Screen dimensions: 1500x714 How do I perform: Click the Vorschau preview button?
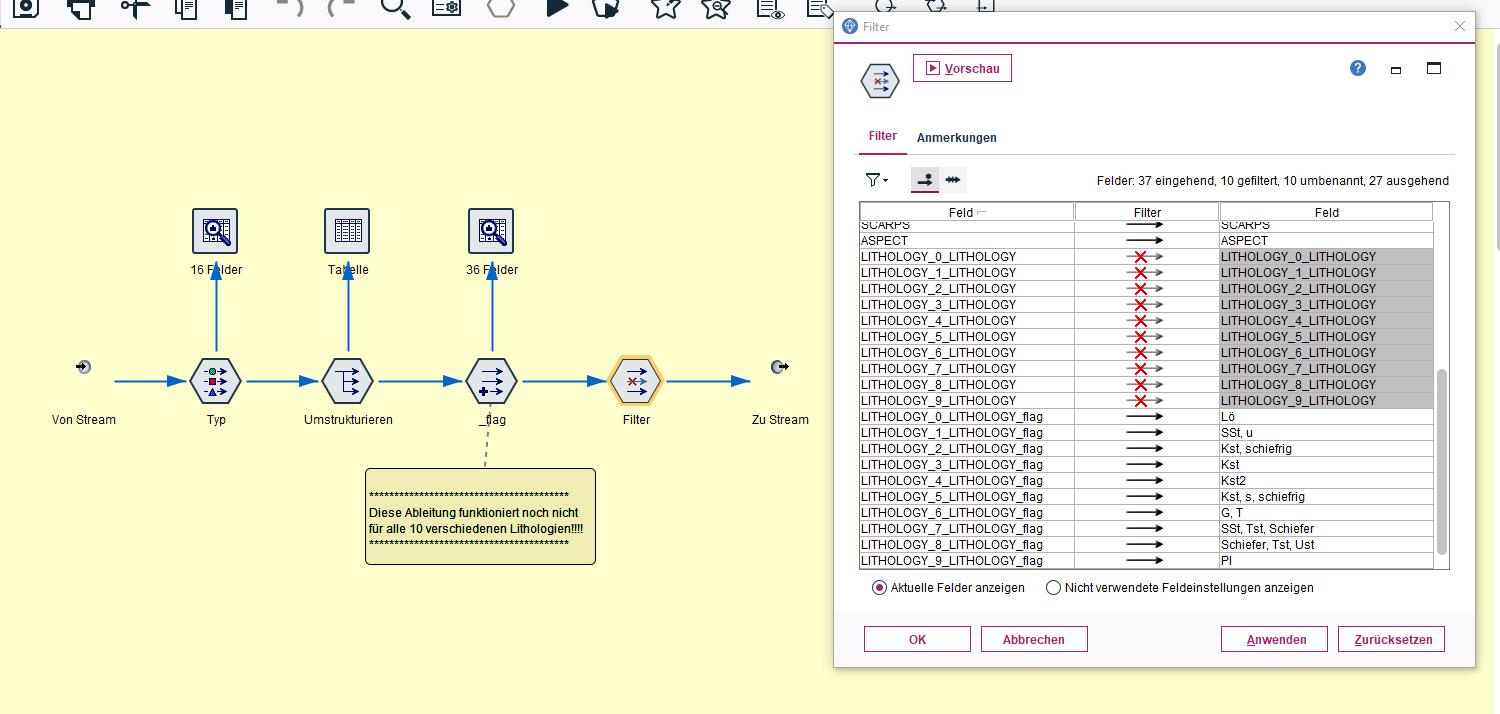(962, 68)
